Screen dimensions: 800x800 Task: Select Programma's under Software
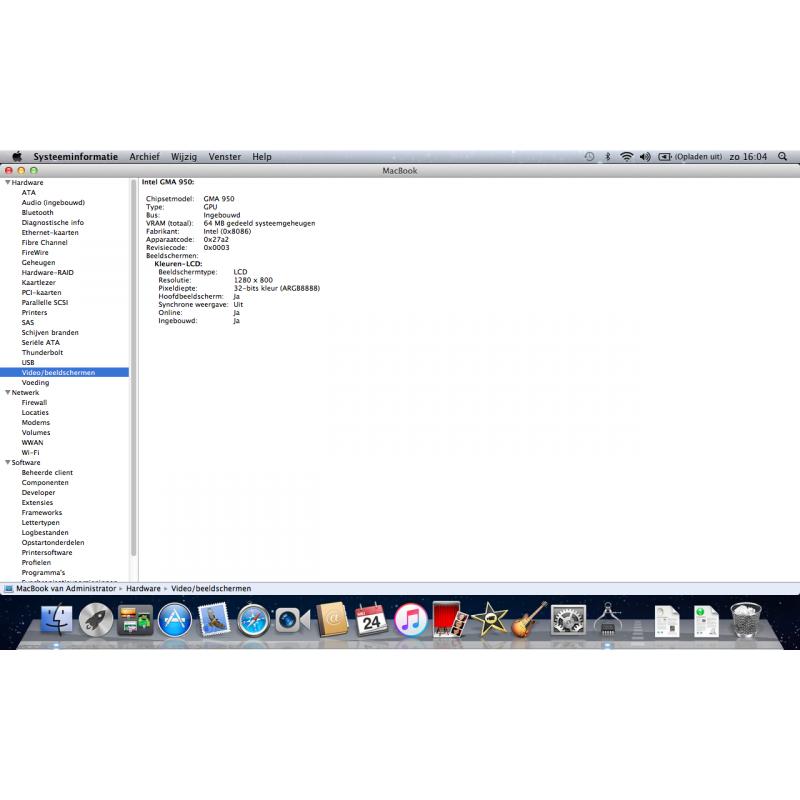(43, 572)
